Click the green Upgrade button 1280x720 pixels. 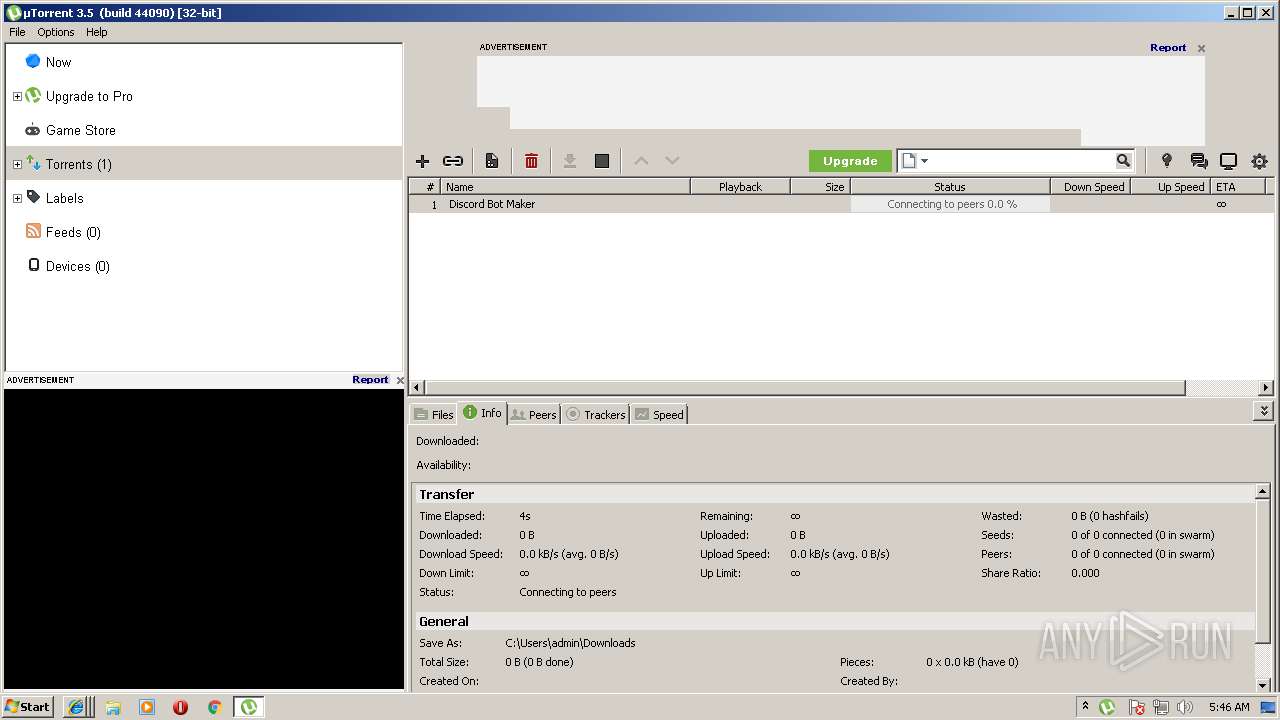pos(850,161)
